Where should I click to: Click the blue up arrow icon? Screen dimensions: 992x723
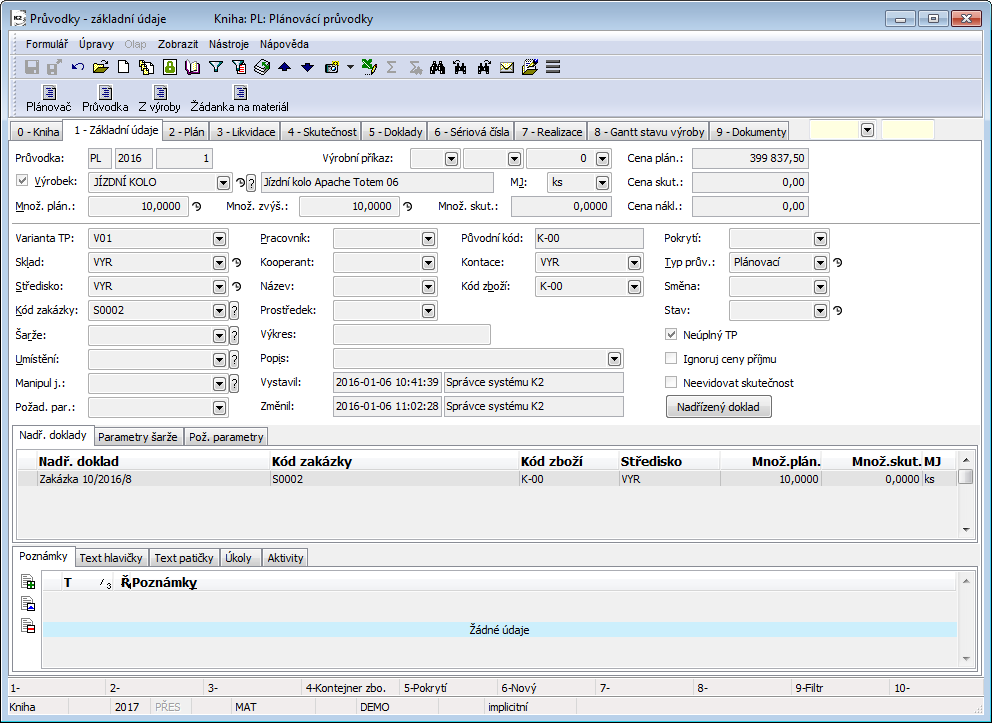pos(285,68)
